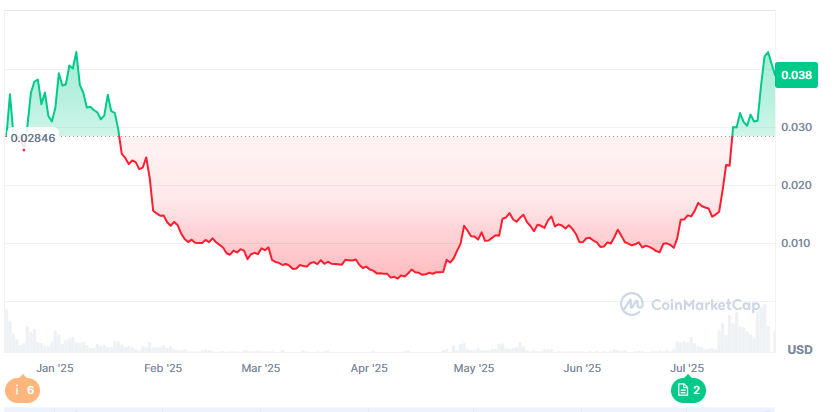
Task: Open the green news badge near Jul '25
Action: point(688,389)
